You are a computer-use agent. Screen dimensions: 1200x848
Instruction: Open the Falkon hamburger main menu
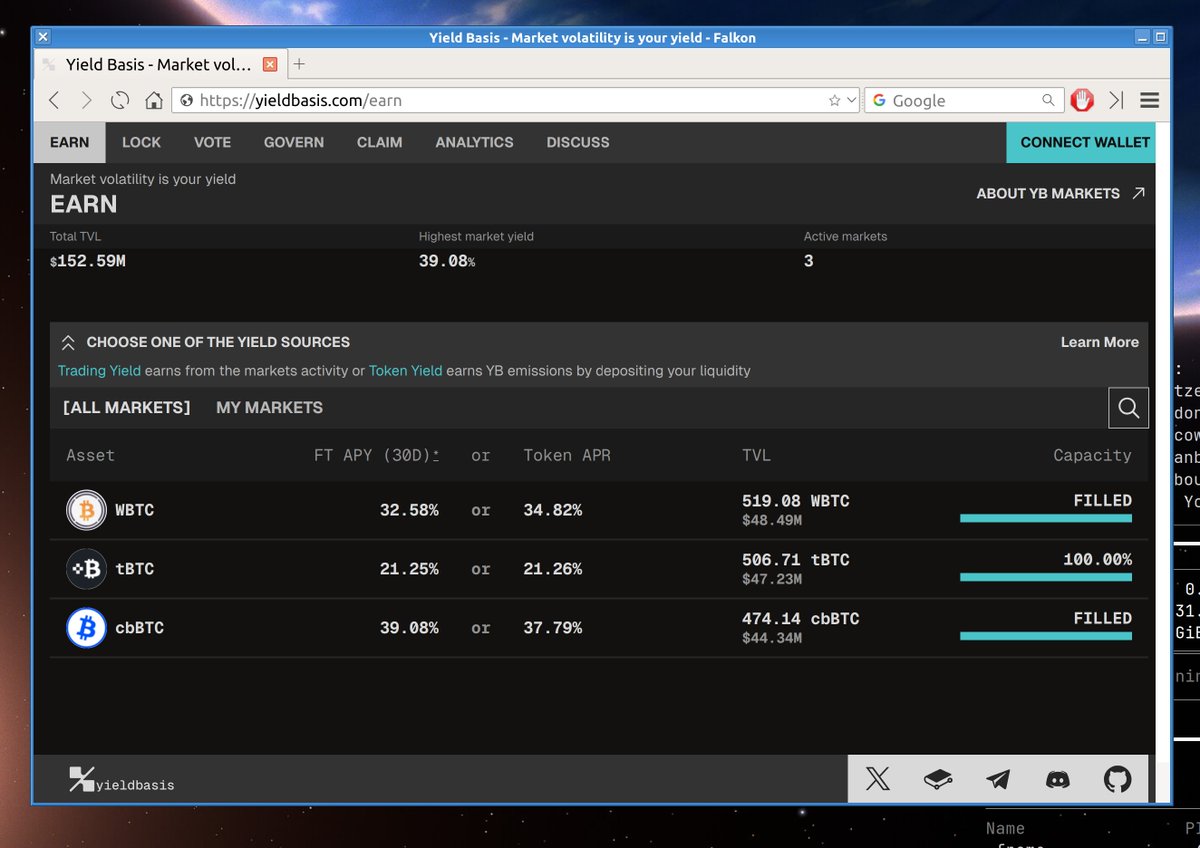coord(1149,100)
